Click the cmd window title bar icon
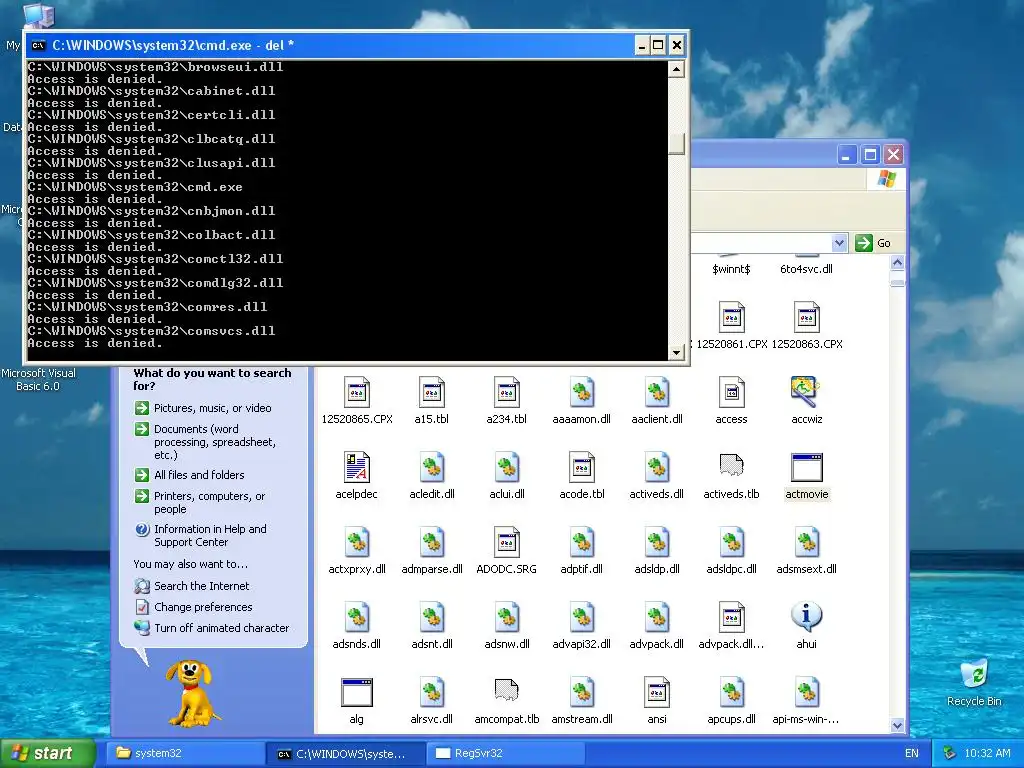This screenshot has width=1024, height=768. pyautogui.click(x=39, y=45)
